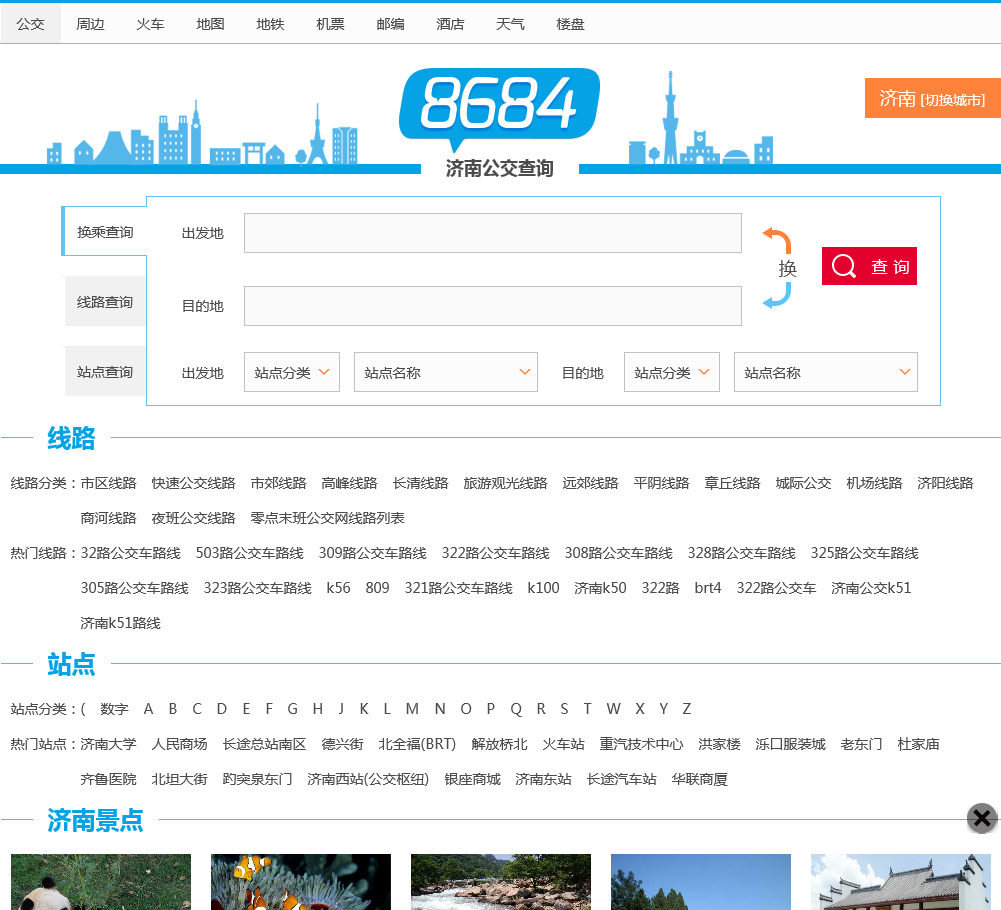Image resolution: width=1001 pixels, height=910 pixels.
Task: Select station category 数字
Action: [x=114, y=709]
